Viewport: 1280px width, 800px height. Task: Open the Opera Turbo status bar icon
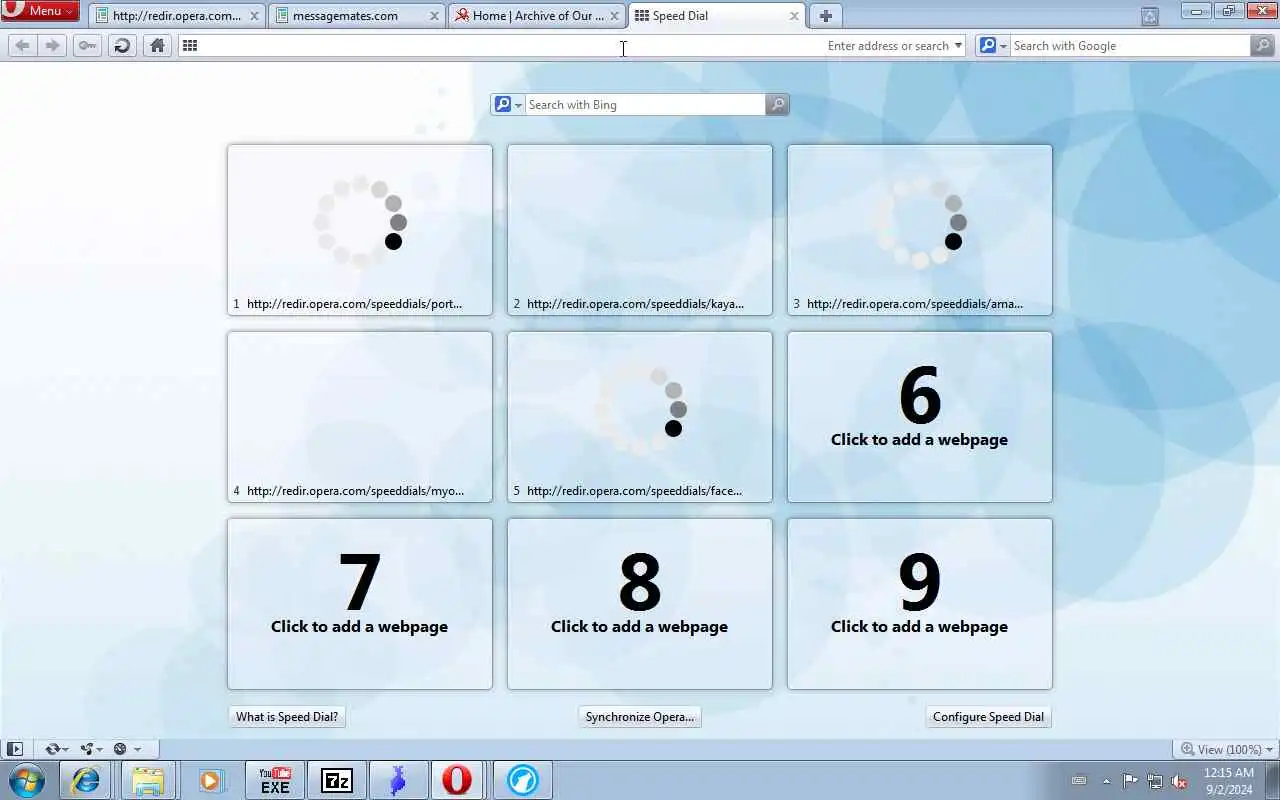tap(120, 749)
